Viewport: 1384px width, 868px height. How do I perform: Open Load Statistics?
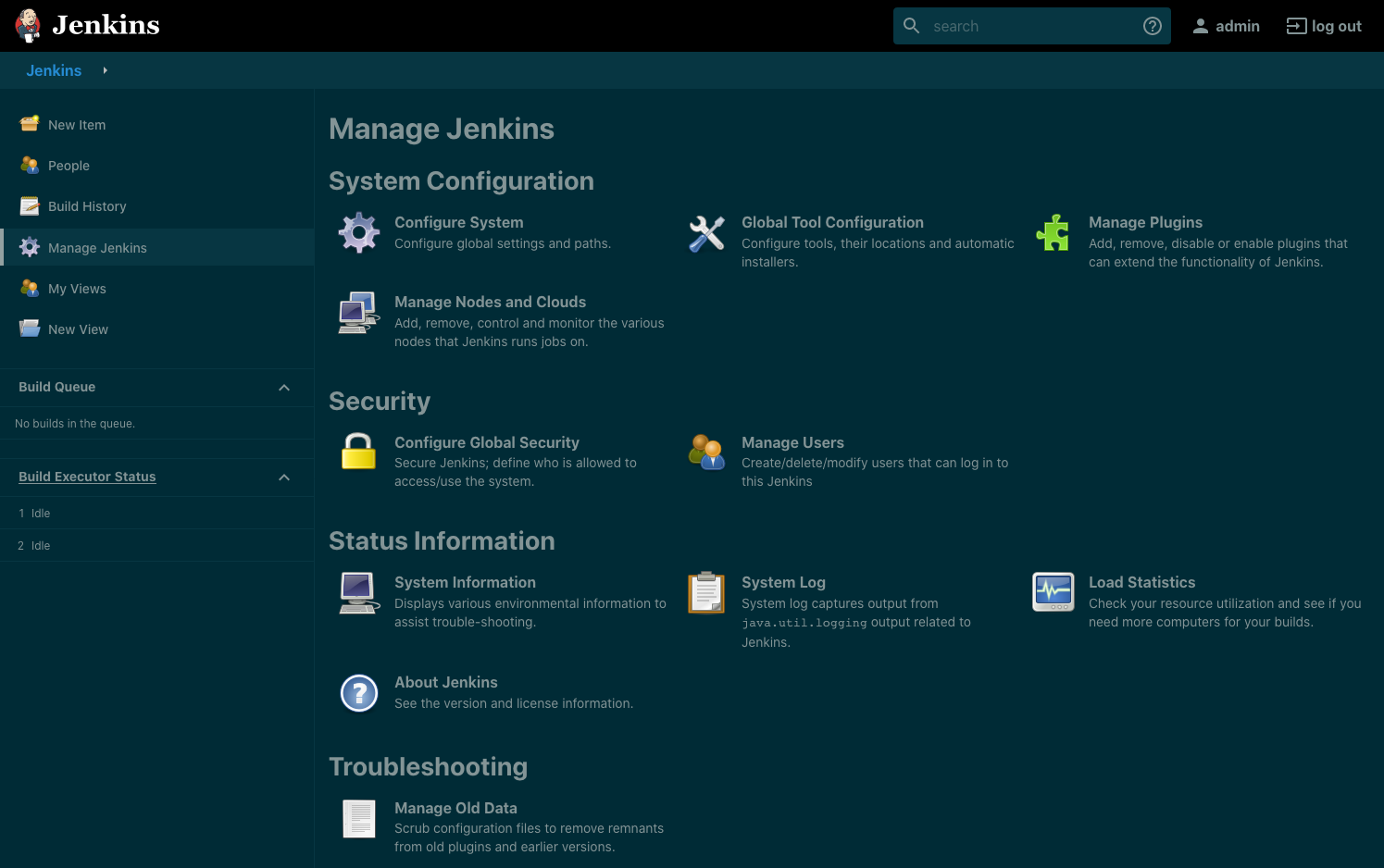(x=1141, y=582)
